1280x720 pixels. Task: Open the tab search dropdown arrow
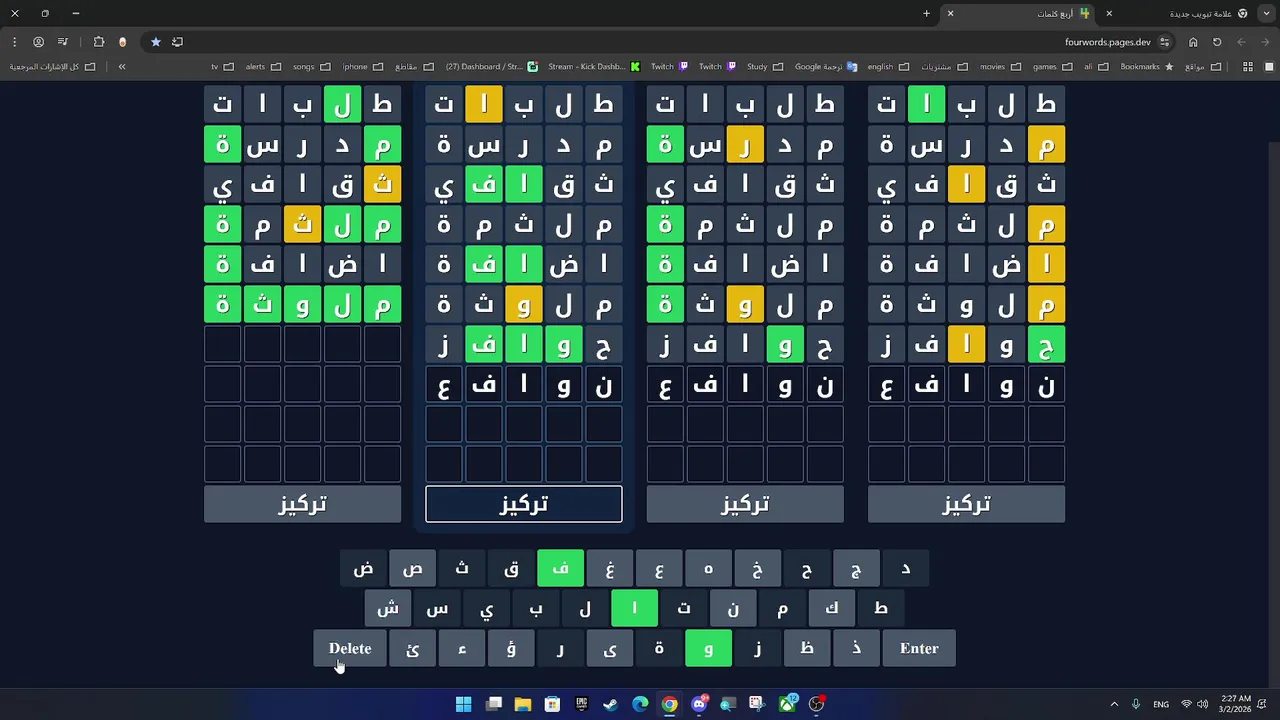point(1265,13)
